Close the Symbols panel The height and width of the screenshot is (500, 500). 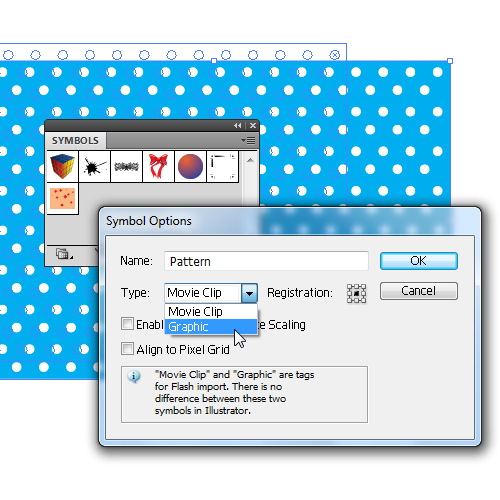253,126
